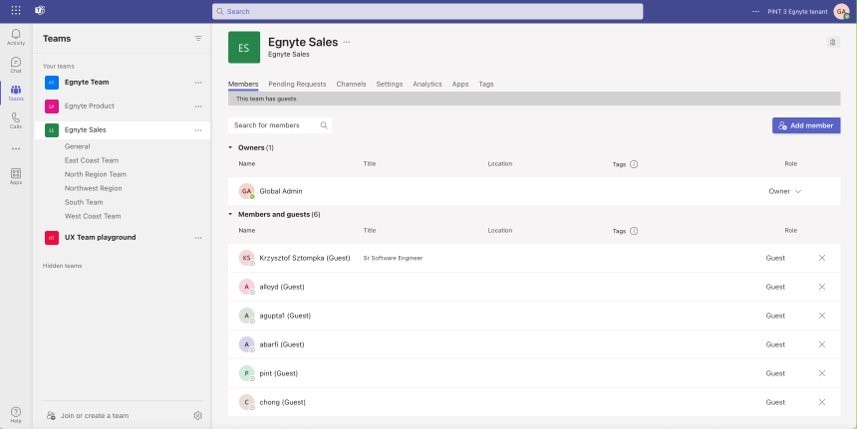Open more options for Egnyte Team
The height and width of the screenshot is (429, 857).
point(198,82)
